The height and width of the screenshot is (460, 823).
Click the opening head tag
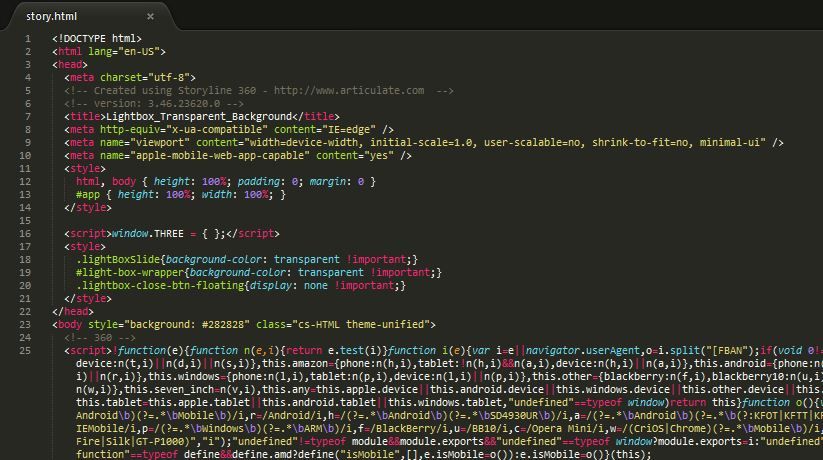(x=70, y=65)
